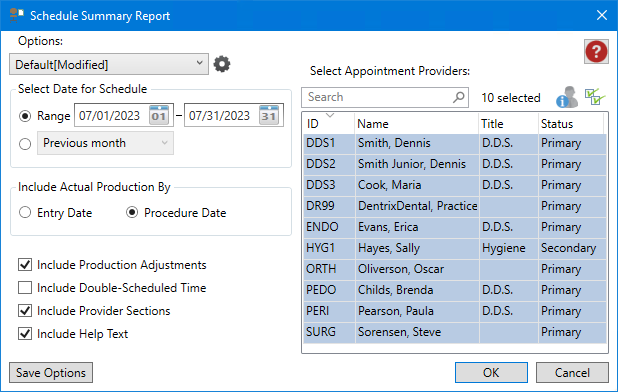Click the Schedule Summary Report title icon
The width and height of the screenshot is (618, 392).
16,15
